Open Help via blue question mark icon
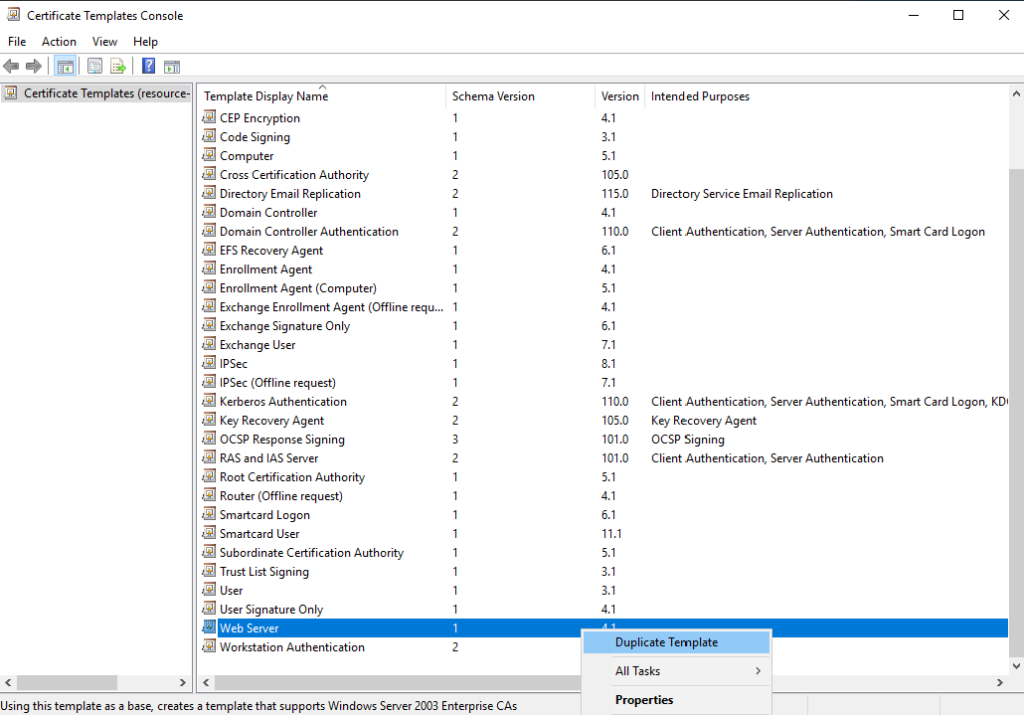This screenshot has width=1024, height=715. 148,66
